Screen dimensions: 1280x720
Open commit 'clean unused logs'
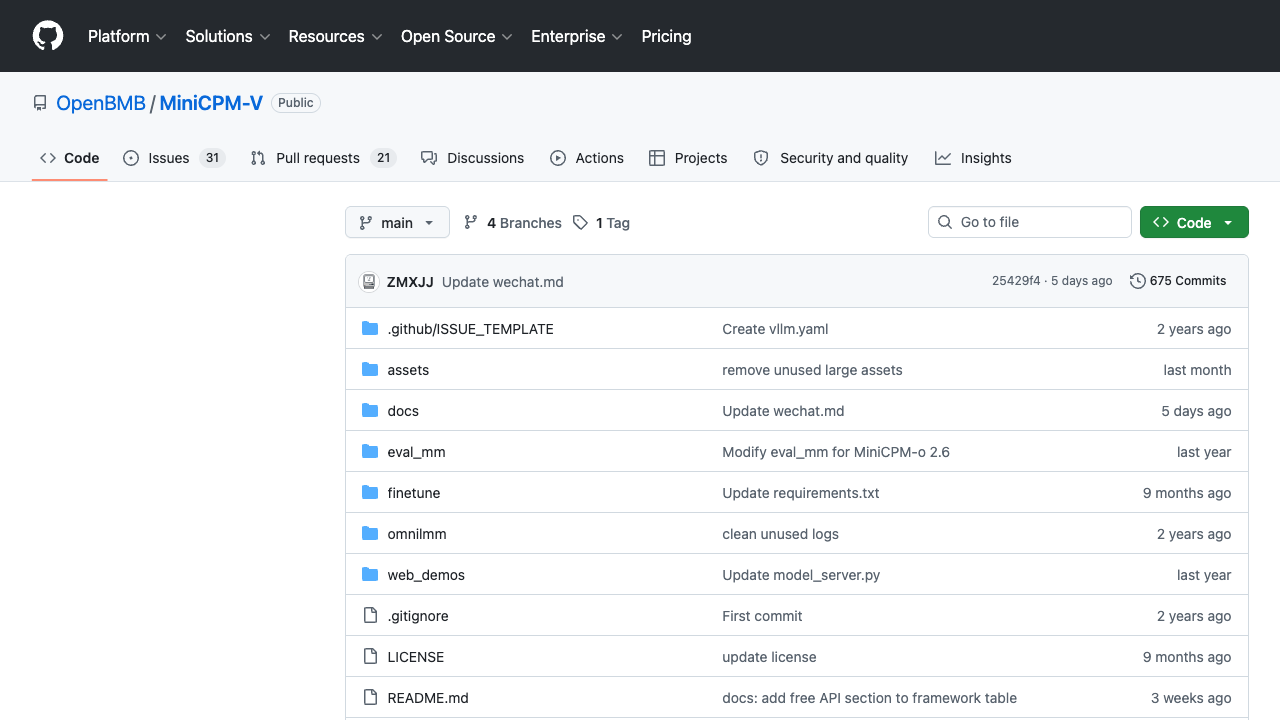coord(780,534)
